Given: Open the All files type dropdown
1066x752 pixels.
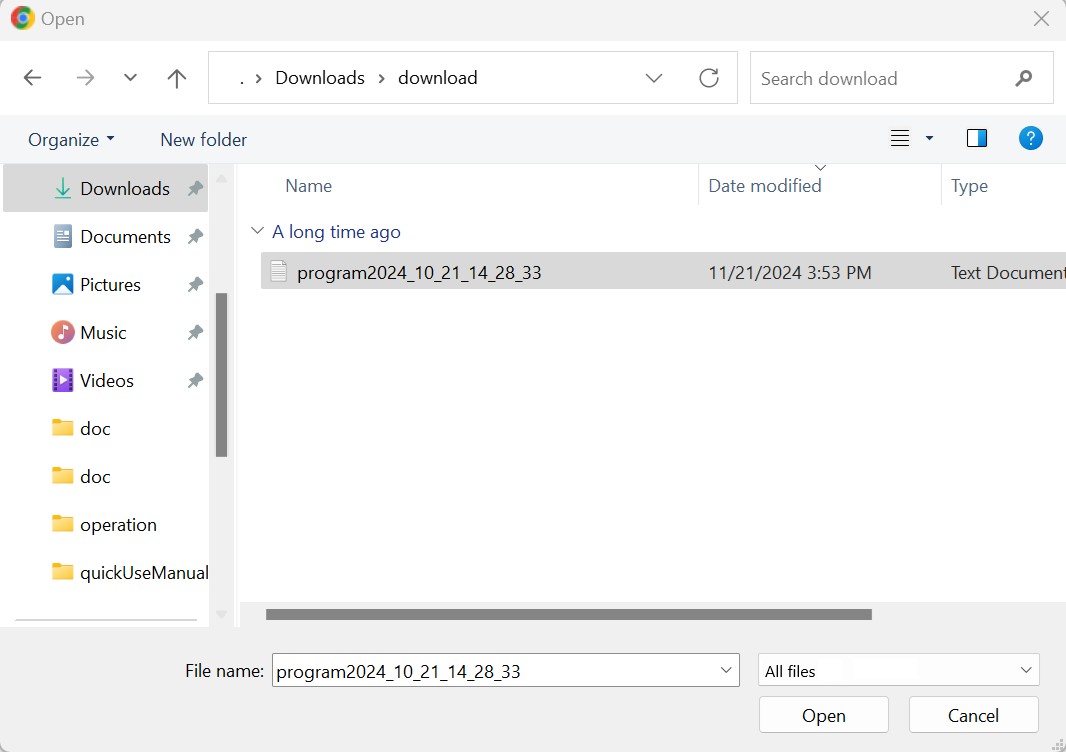Looking at the screenshot, I should 898,670.
